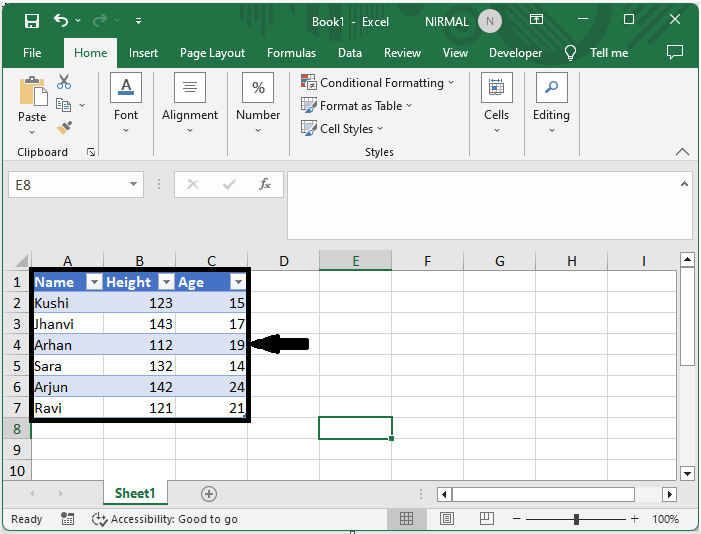The height and width of the screenshot is (534, 701).
Task: Click the Cancel X formula icon
Action: [193, 184]
